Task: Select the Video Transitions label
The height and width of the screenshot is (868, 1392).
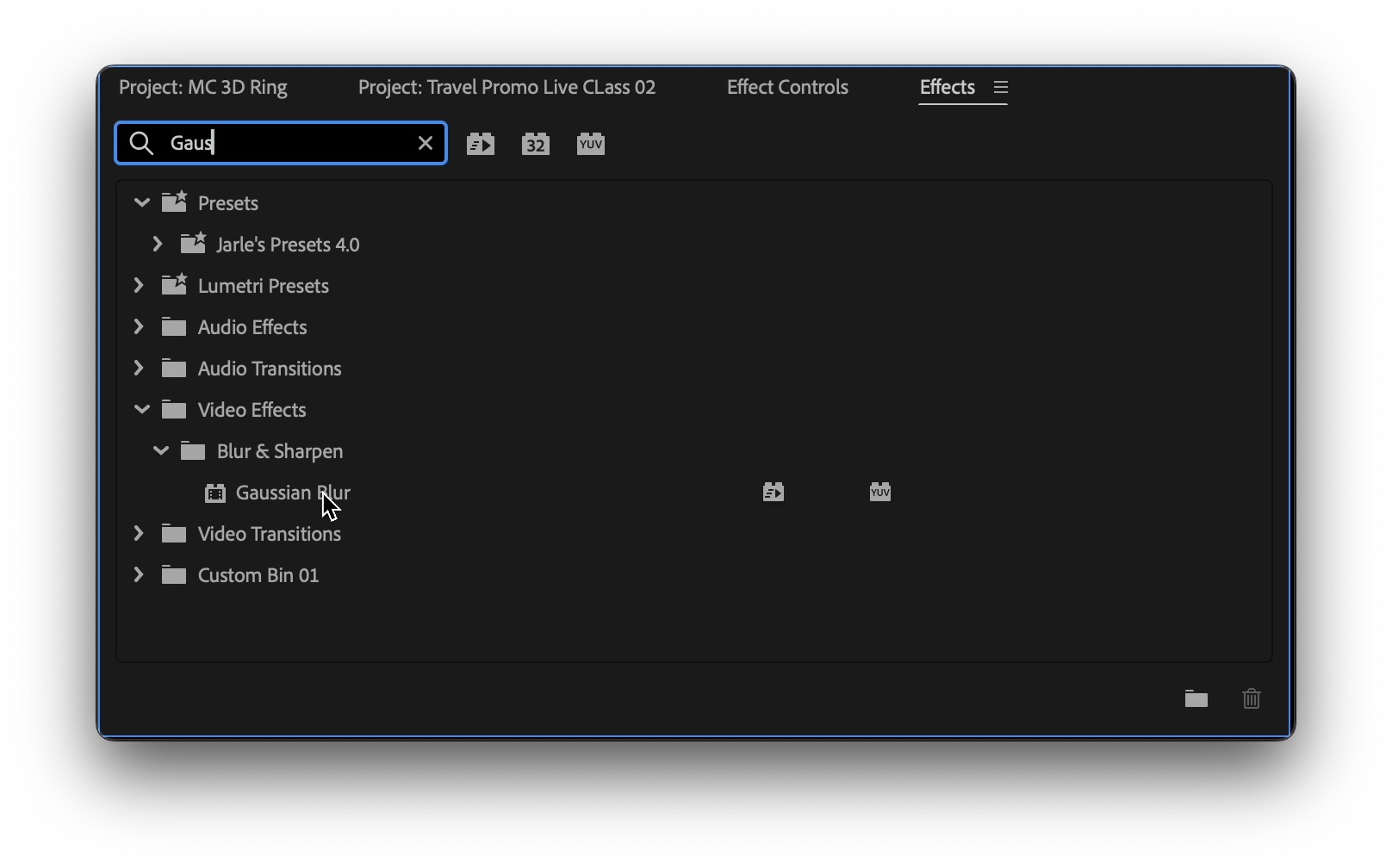Action: (x=270, y=534)
